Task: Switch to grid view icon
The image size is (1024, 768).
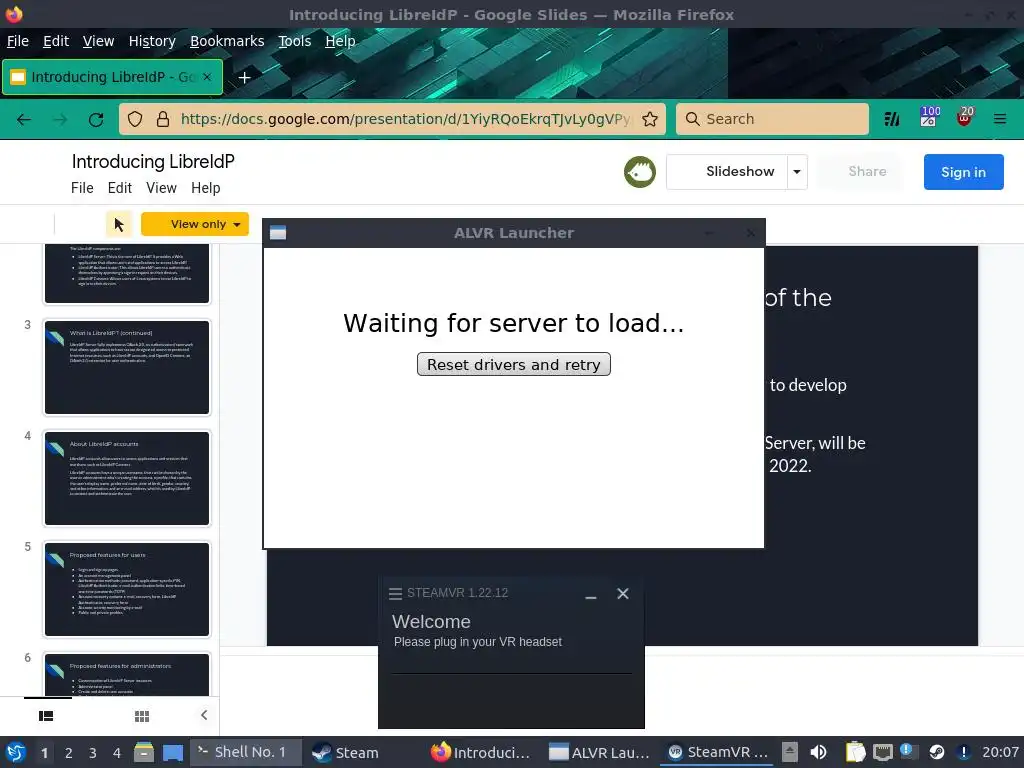Action: click(x=142, y=716)
